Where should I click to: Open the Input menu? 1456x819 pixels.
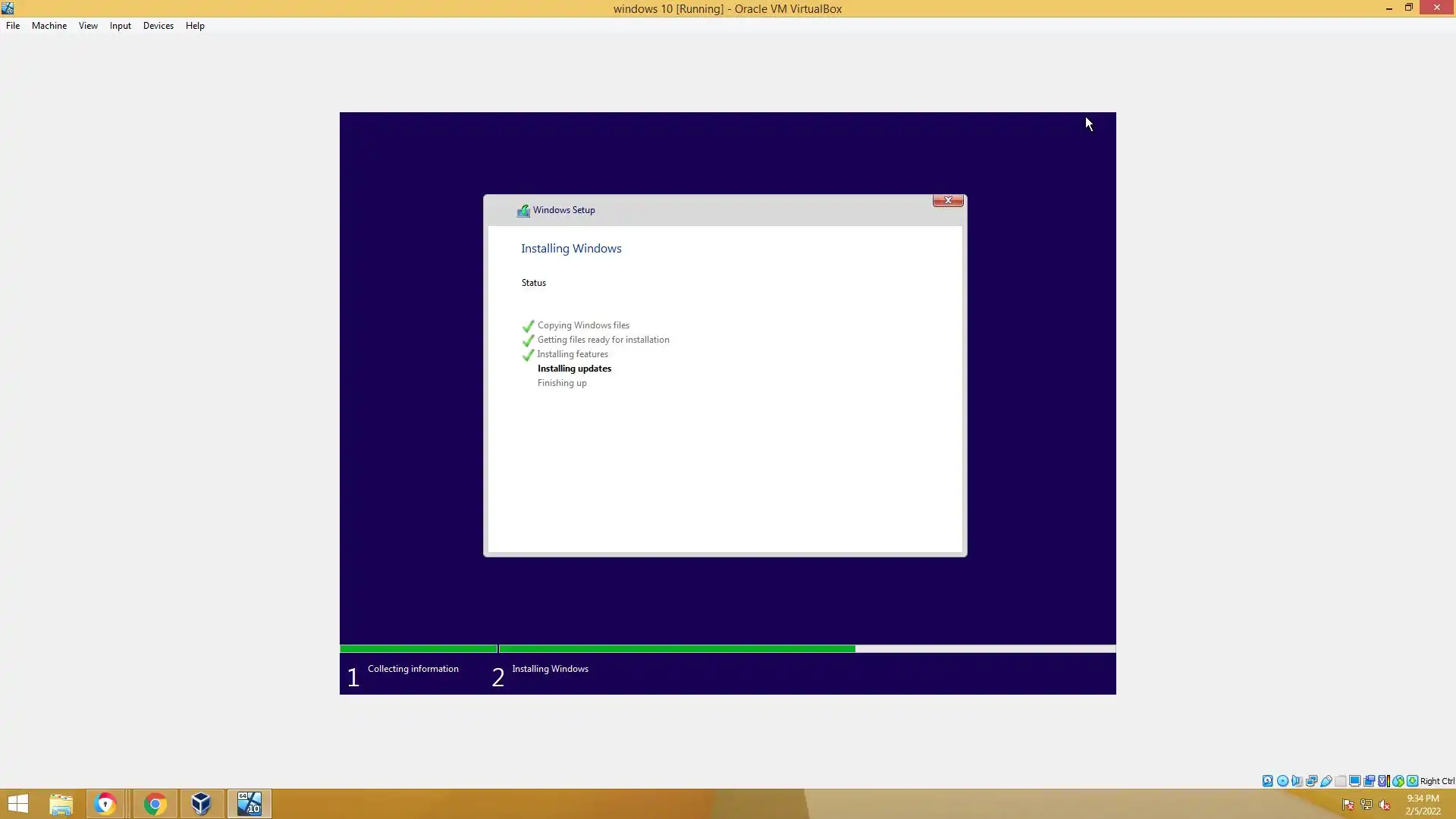click(x=120, y=26)
